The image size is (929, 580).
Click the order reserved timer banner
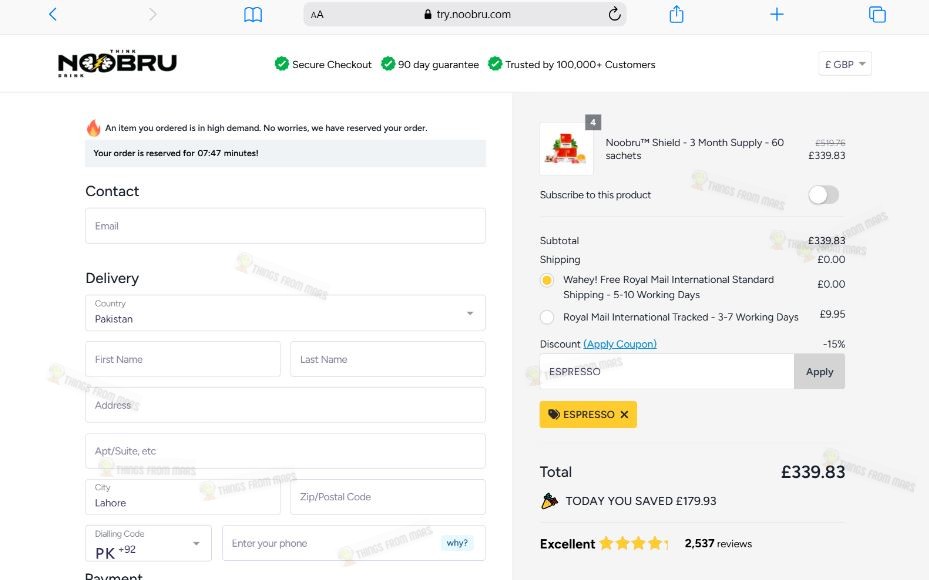coord(285,153)
